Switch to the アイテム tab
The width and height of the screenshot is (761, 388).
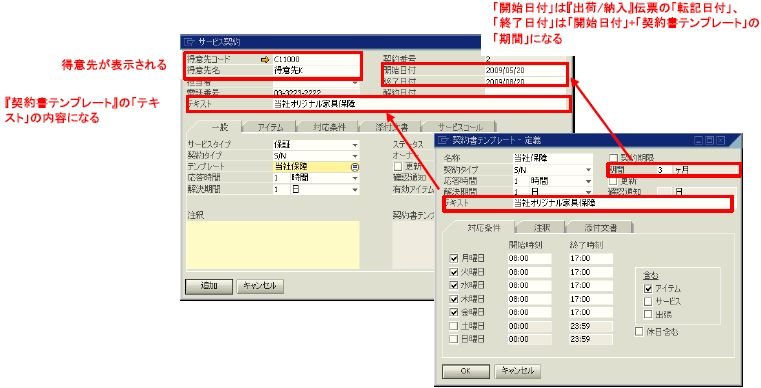click(270, 127)
